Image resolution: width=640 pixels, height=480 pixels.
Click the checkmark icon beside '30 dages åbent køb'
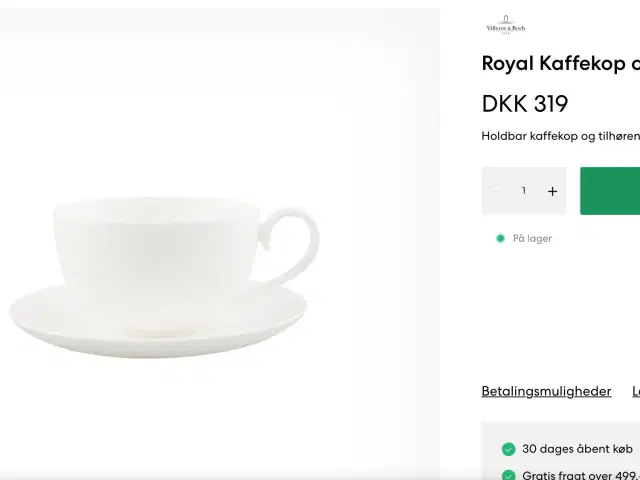pyautogui.click(x=509, y=449)
